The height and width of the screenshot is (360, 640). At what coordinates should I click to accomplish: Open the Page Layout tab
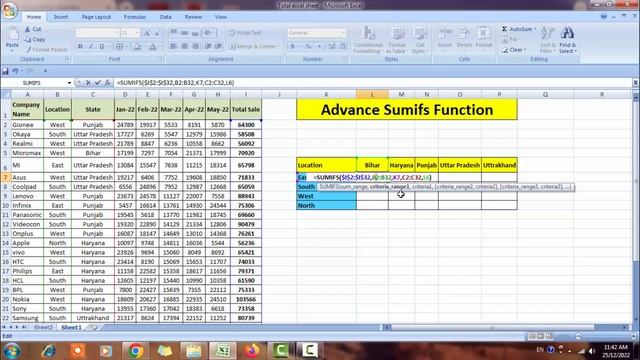tap(96, 17)
